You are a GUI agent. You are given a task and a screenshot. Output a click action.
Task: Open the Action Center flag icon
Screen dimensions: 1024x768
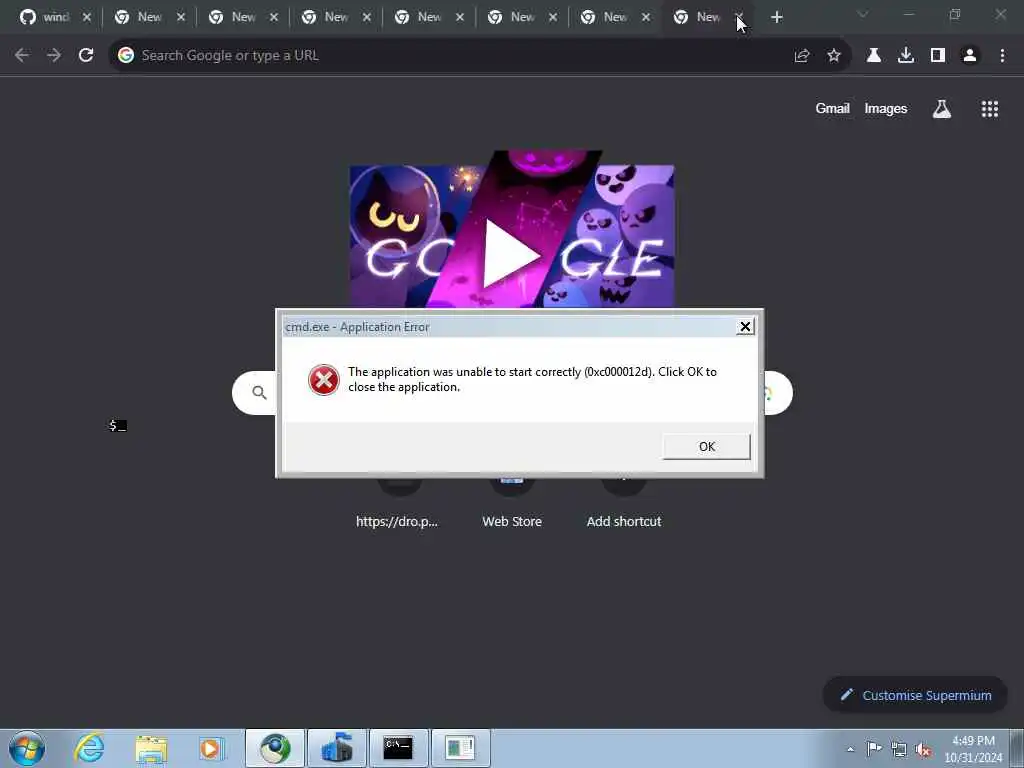pos(874,748)
